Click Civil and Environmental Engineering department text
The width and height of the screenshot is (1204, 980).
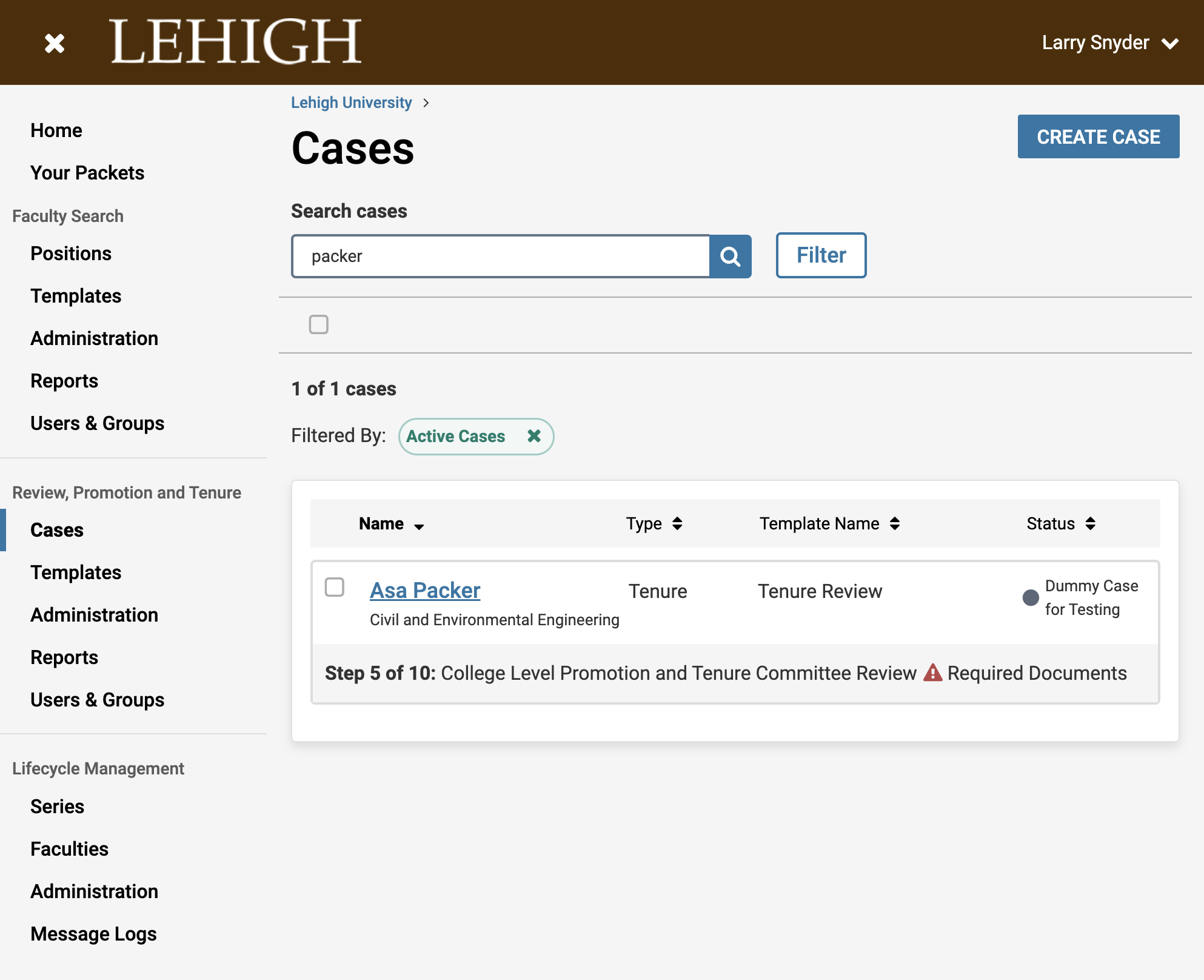coord(494,620)
